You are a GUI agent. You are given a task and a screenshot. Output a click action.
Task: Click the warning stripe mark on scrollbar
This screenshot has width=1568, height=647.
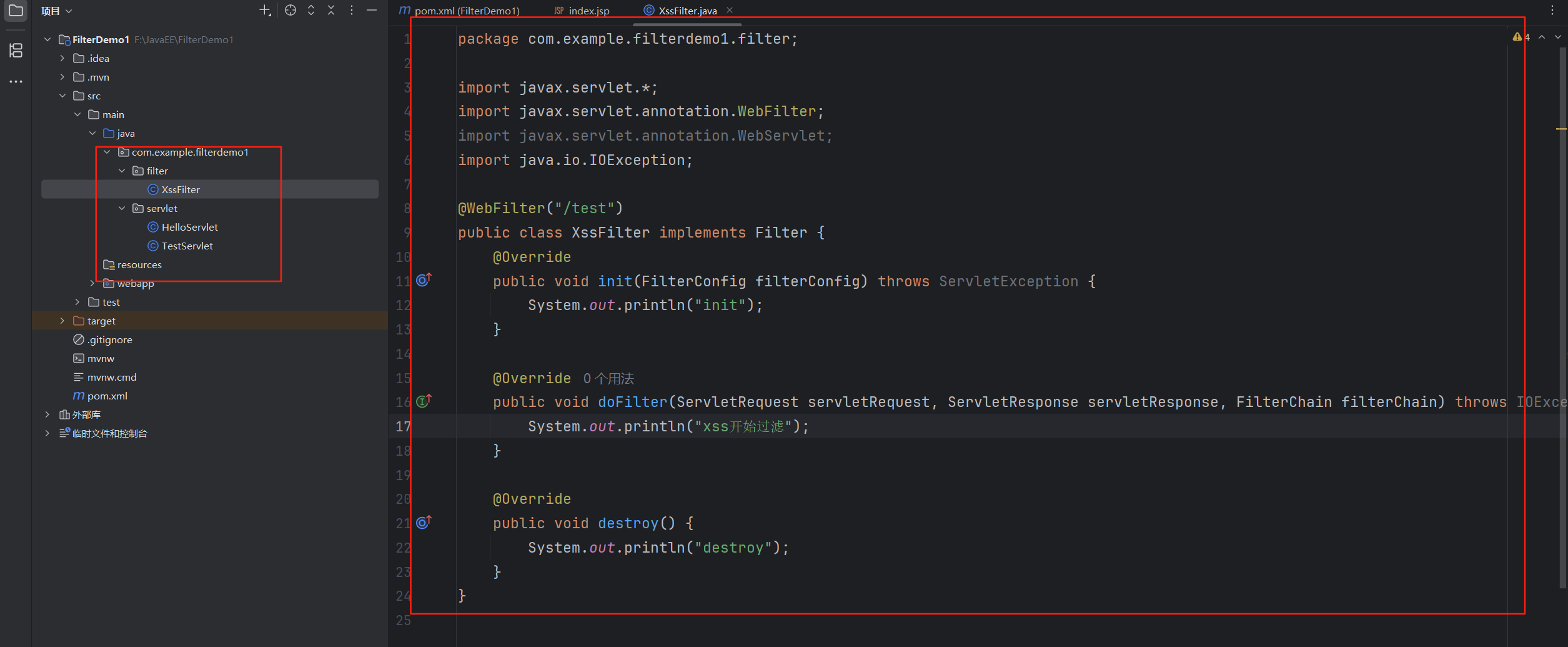click(x=1561, y=129)
